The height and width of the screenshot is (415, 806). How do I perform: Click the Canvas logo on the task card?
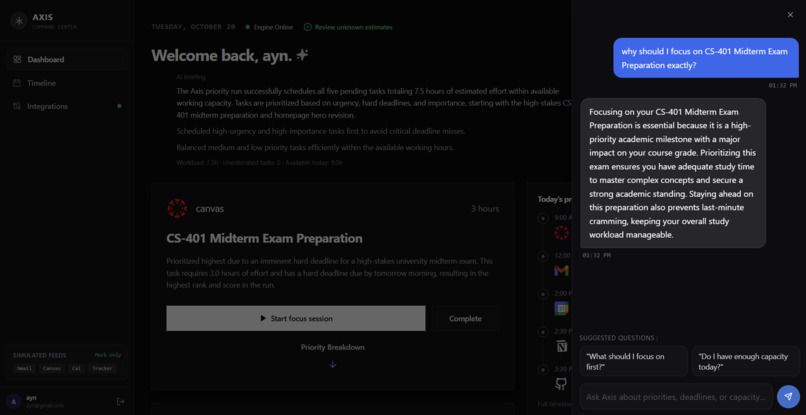point(177,208)
